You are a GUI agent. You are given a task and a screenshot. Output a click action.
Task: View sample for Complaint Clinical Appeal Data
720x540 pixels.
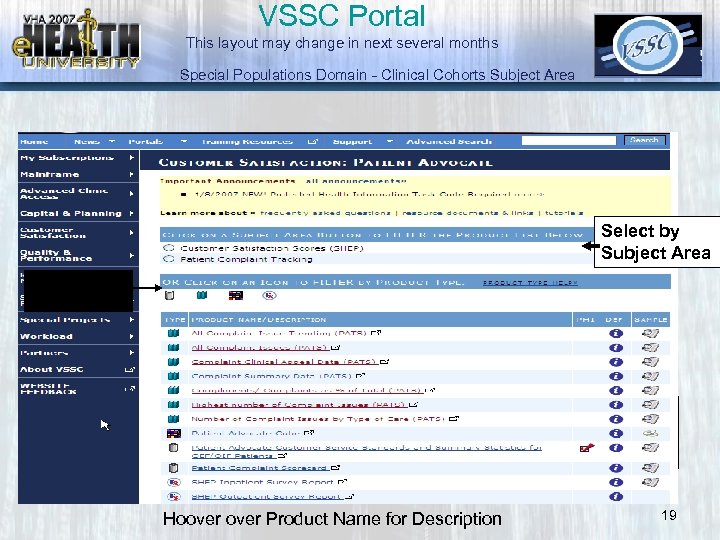[x=650, y=362]
